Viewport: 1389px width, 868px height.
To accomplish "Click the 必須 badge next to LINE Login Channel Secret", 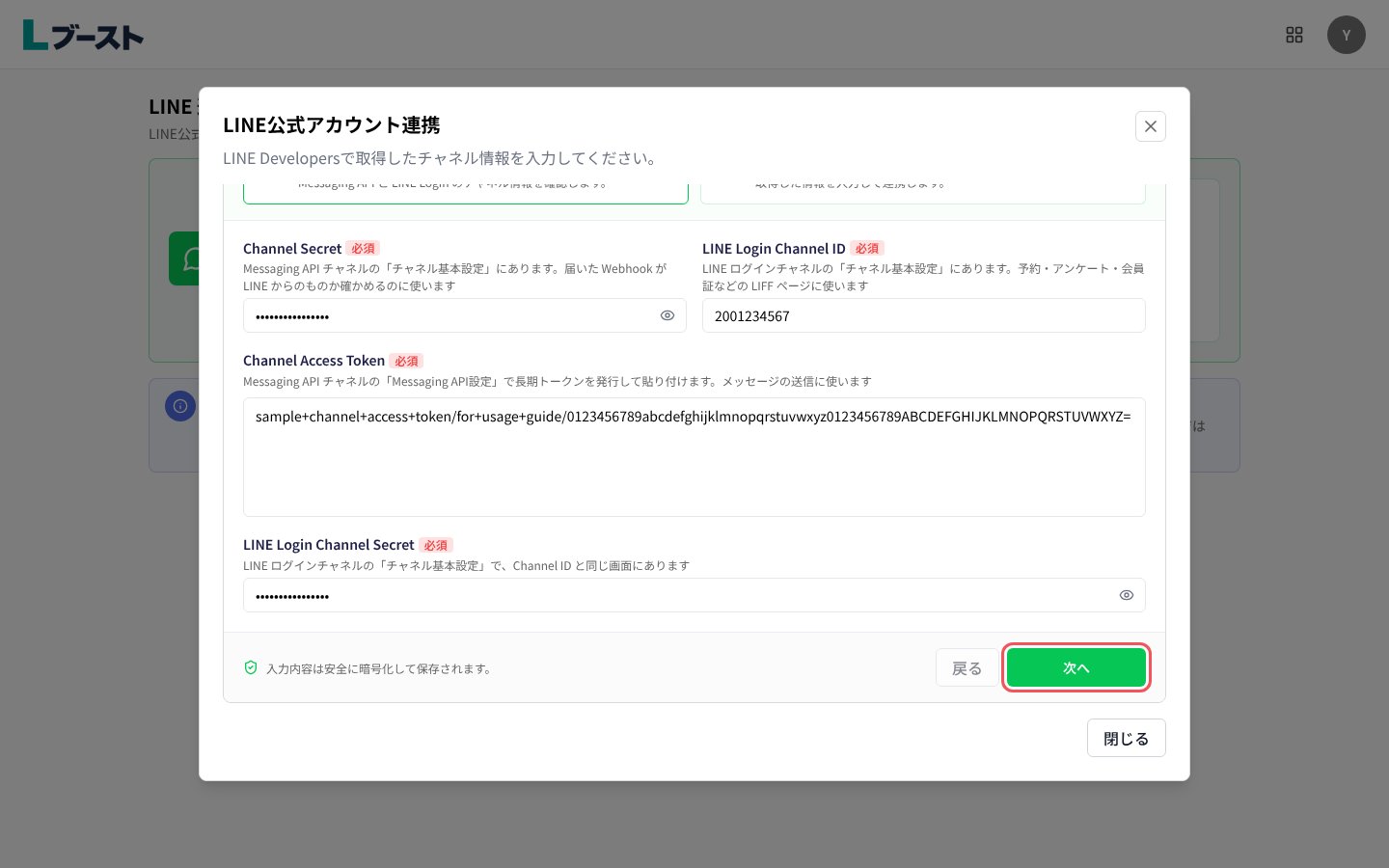I will [x=436, y=545].
